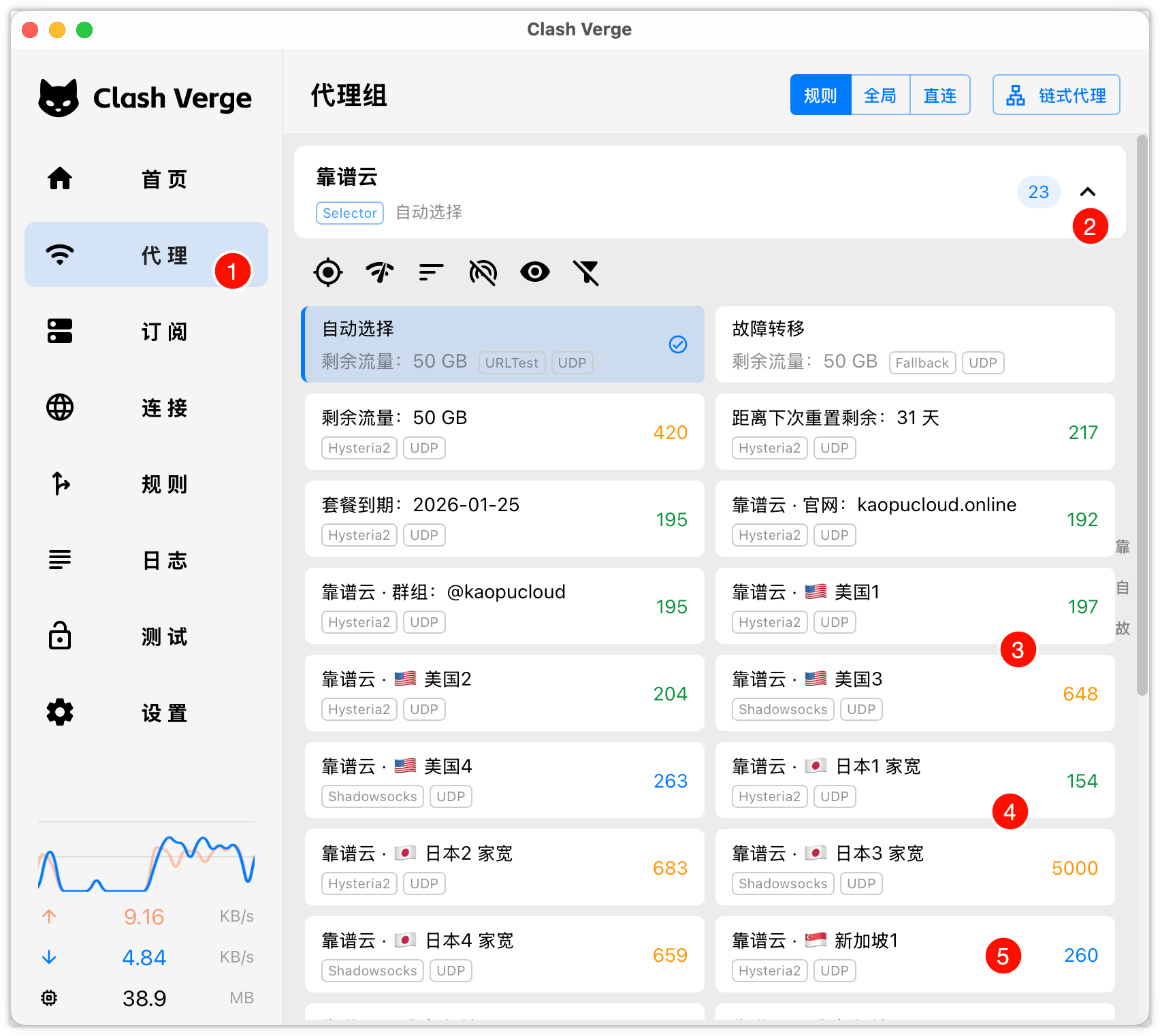Click the locate current proxy target icon
Screen dimensions: 1160x1036
tap(328, 273)
